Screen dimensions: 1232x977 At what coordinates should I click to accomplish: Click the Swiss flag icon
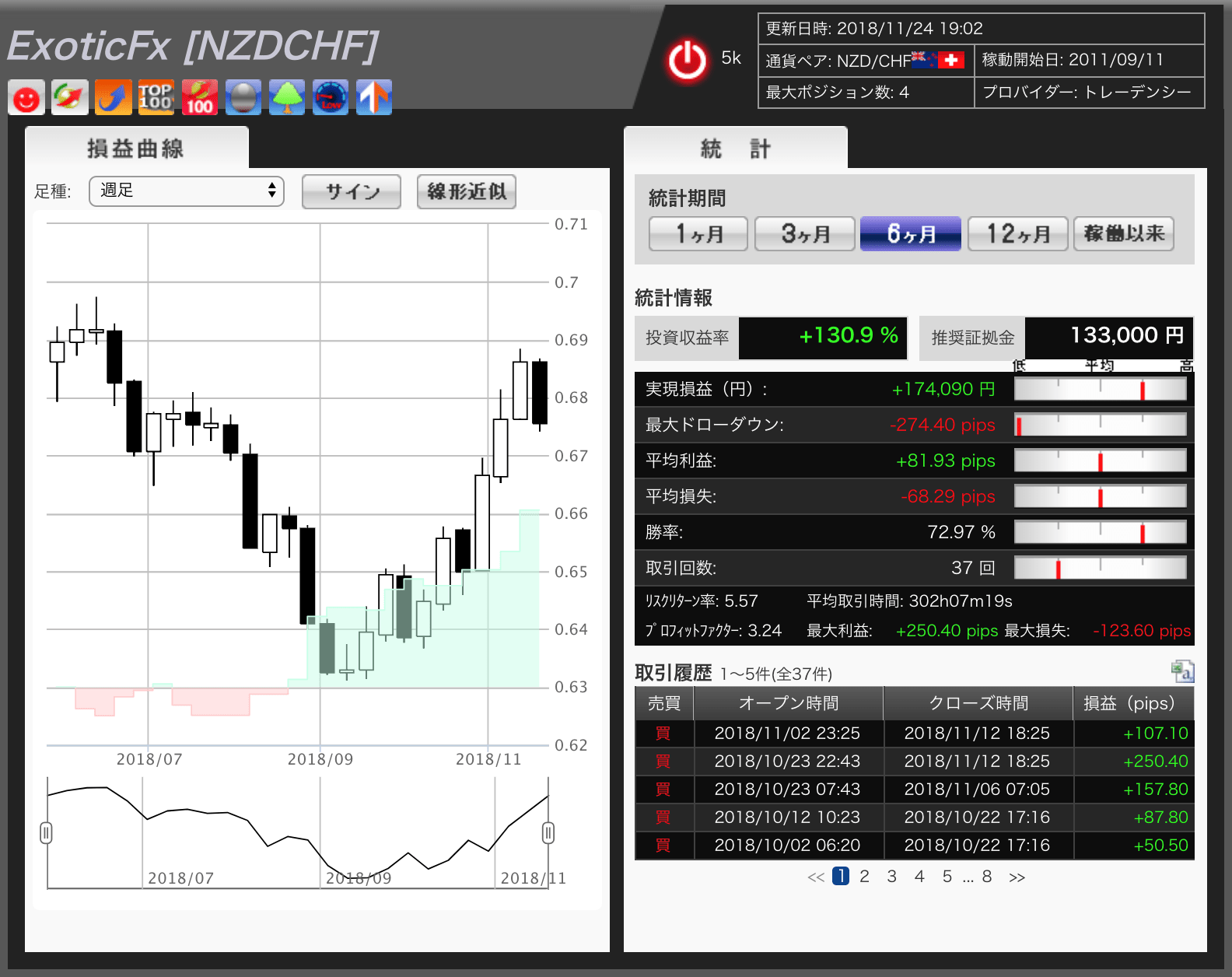[x=950, y=60]
